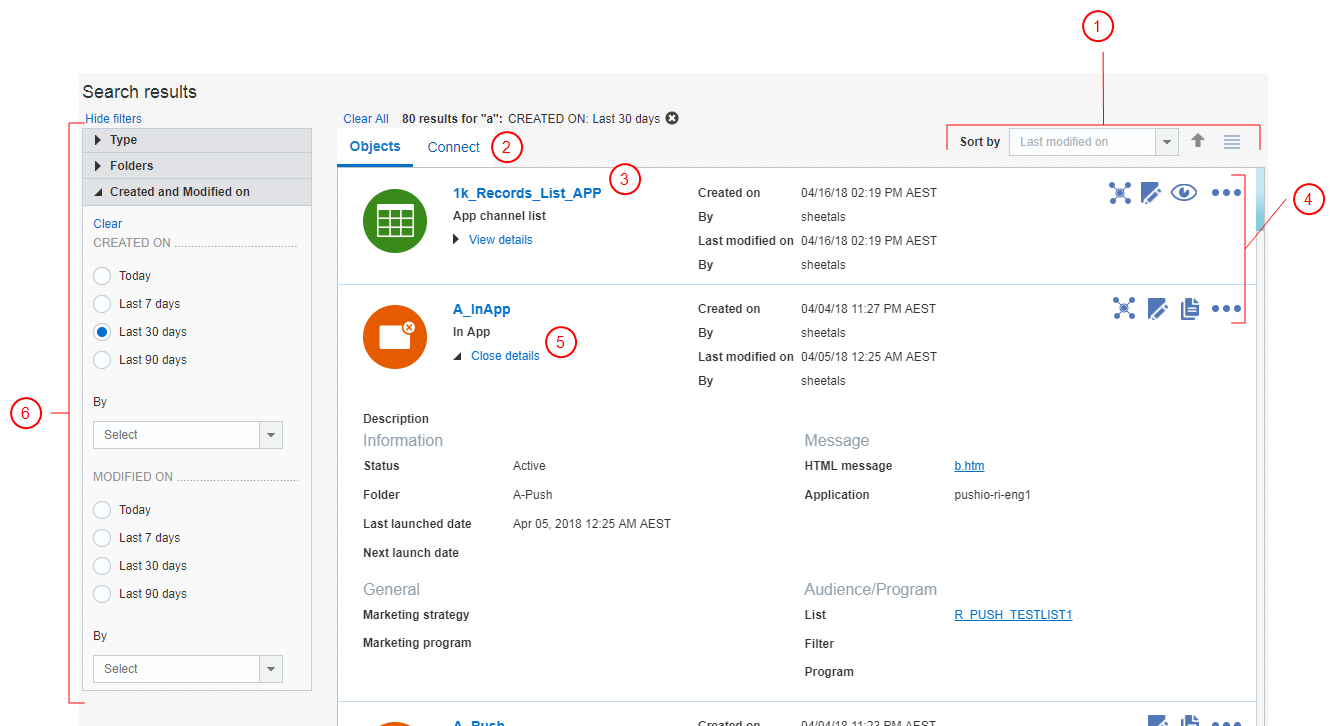
Task: Open the Objects tab
Action: 374,146
